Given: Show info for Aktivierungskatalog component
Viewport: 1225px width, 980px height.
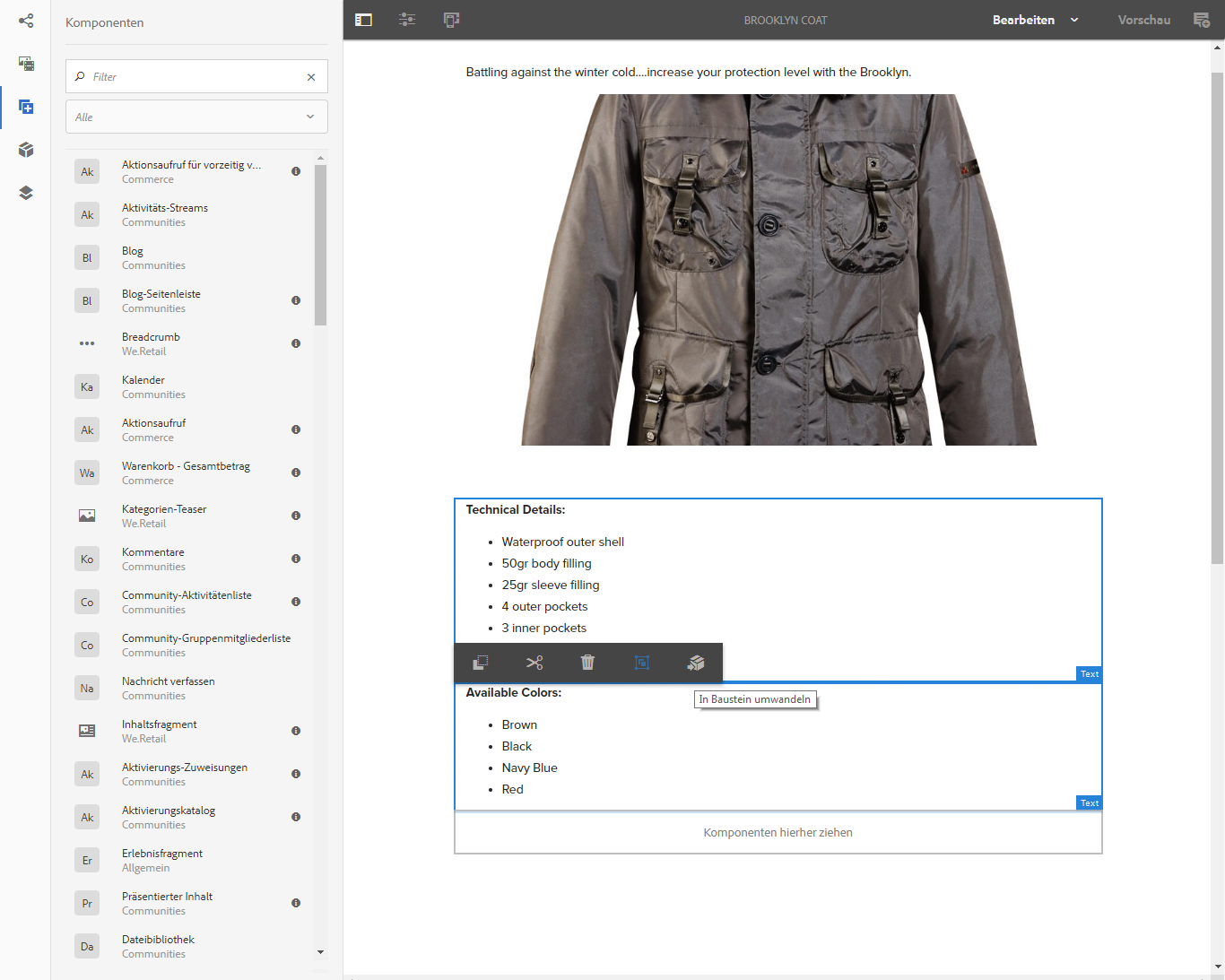Looking at the screenshot, I should click(296, 817).
